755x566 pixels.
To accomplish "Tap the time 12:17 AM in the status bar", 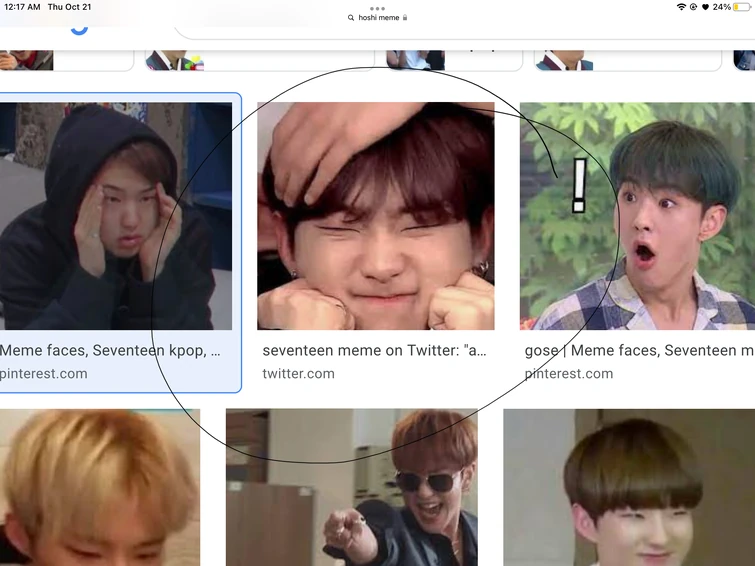I will [x=22, y=7].
